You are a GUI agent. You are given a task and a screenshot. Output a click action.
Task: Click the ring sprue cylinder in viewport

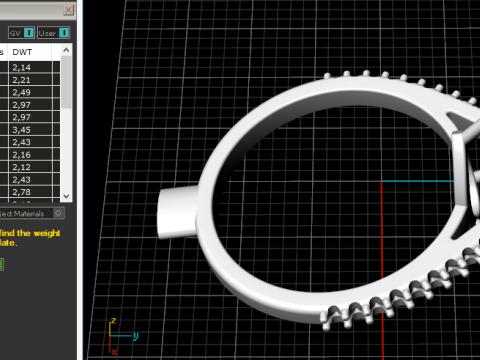[x=178, y=212]
